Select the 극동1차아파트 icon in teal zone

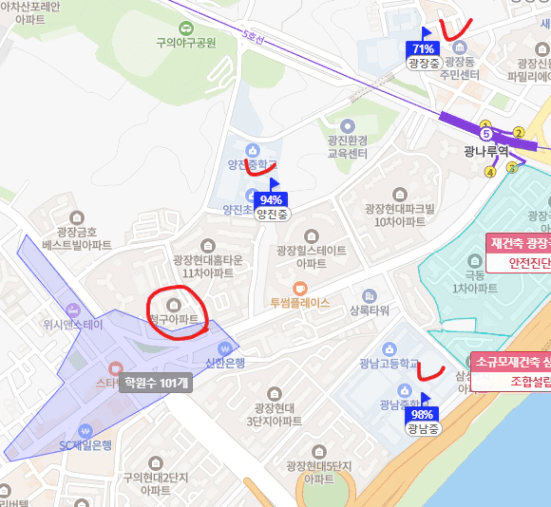point(475,261)
